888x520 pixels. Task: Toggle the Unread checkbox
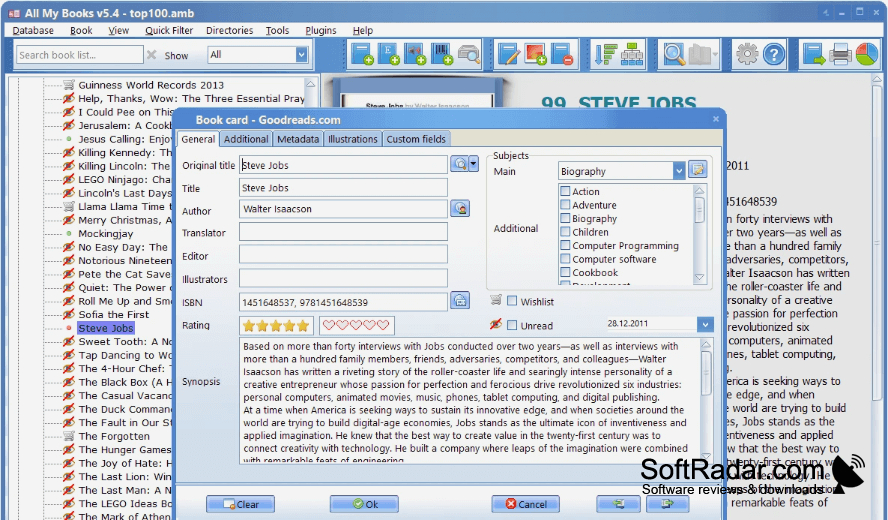tap(512, 325)
